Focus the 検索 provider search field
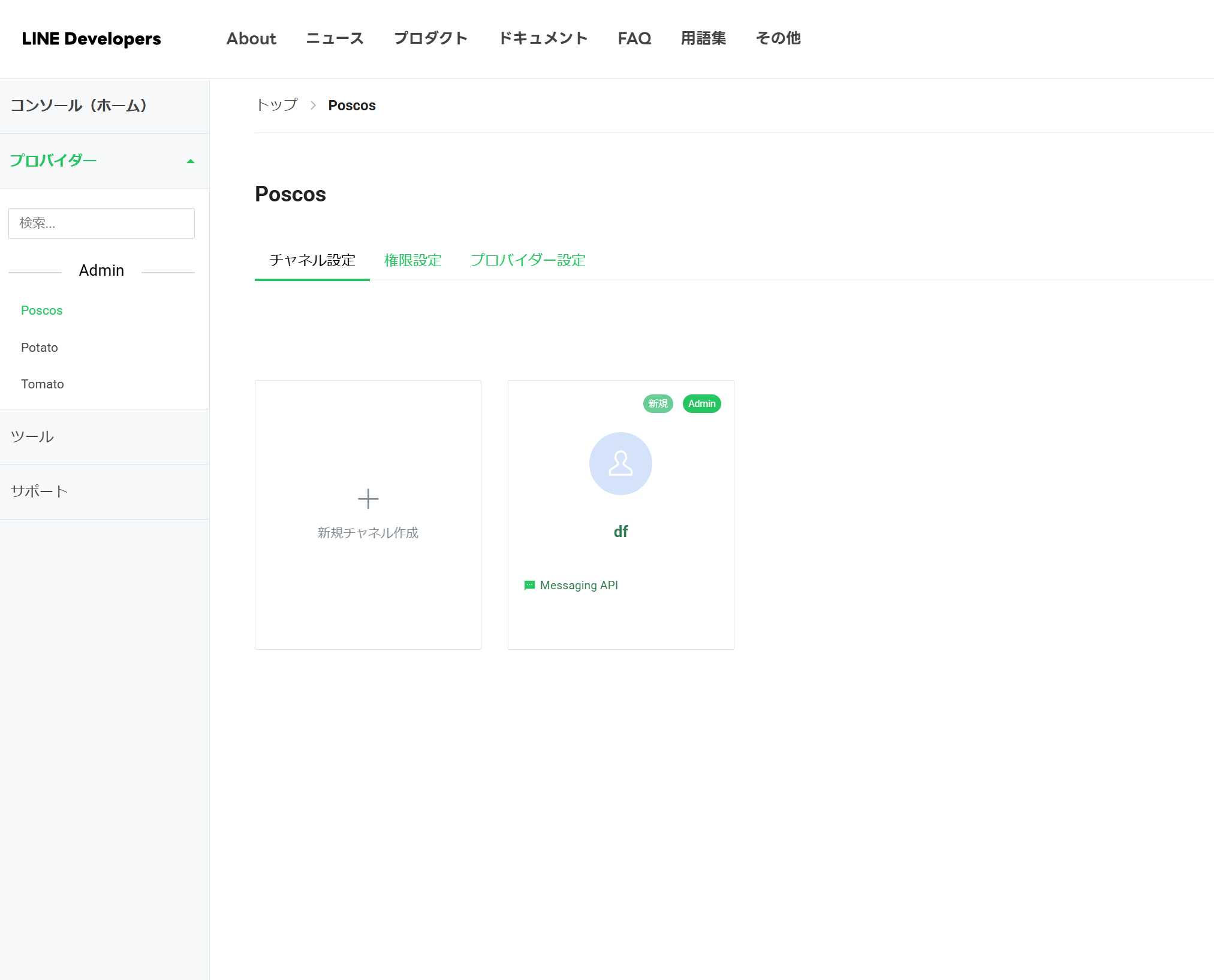 pyautogui.click(x=101, y=223)
